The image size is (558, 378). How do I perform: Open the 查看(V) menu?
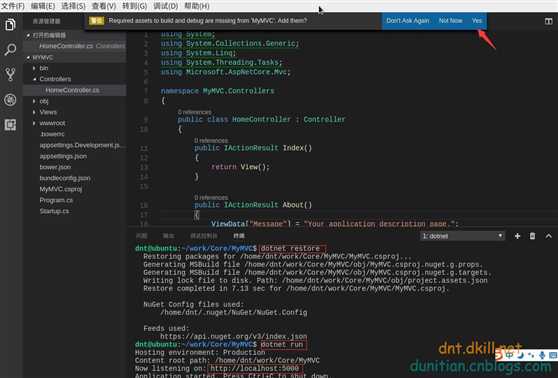(x=104, y=6)
